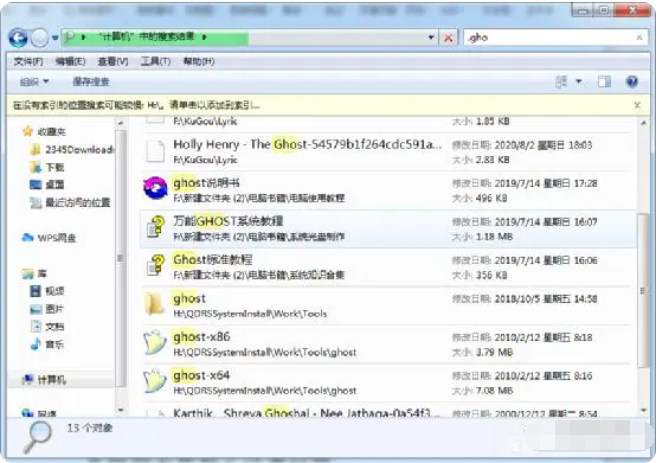
Task: Open the ghost说明书 file icon
Action: (x=155, y=187)
